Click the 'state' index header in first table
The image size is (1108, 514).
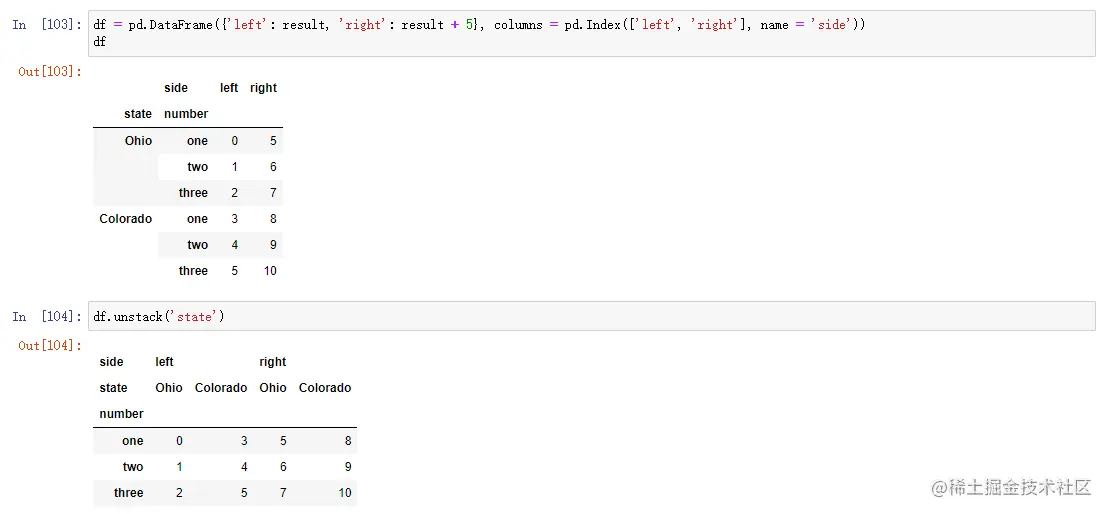tap(138, 114)
